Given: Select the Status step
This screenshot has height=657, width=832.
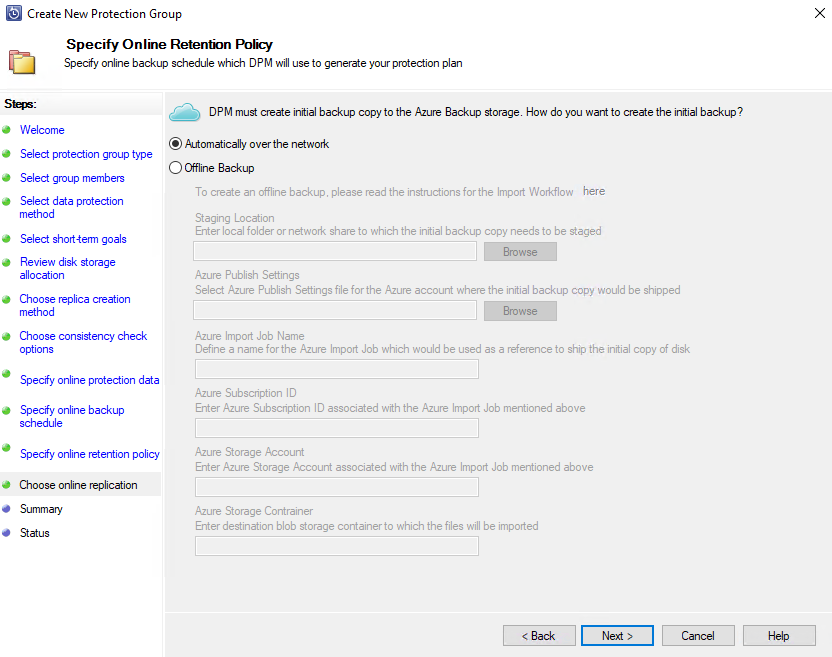Looking at the screenshot, I should (x=34, y=533).
